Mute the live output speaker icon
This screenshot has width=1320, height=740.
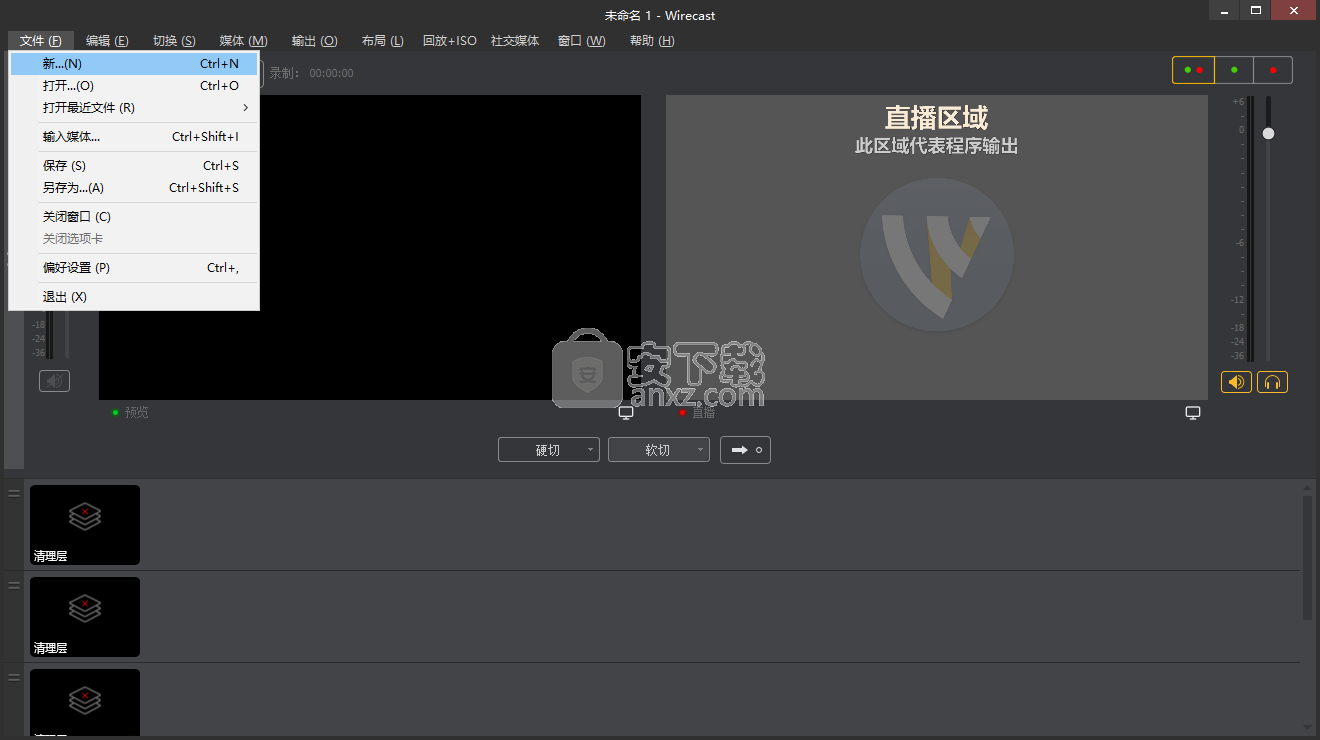tap(1236, 382)
